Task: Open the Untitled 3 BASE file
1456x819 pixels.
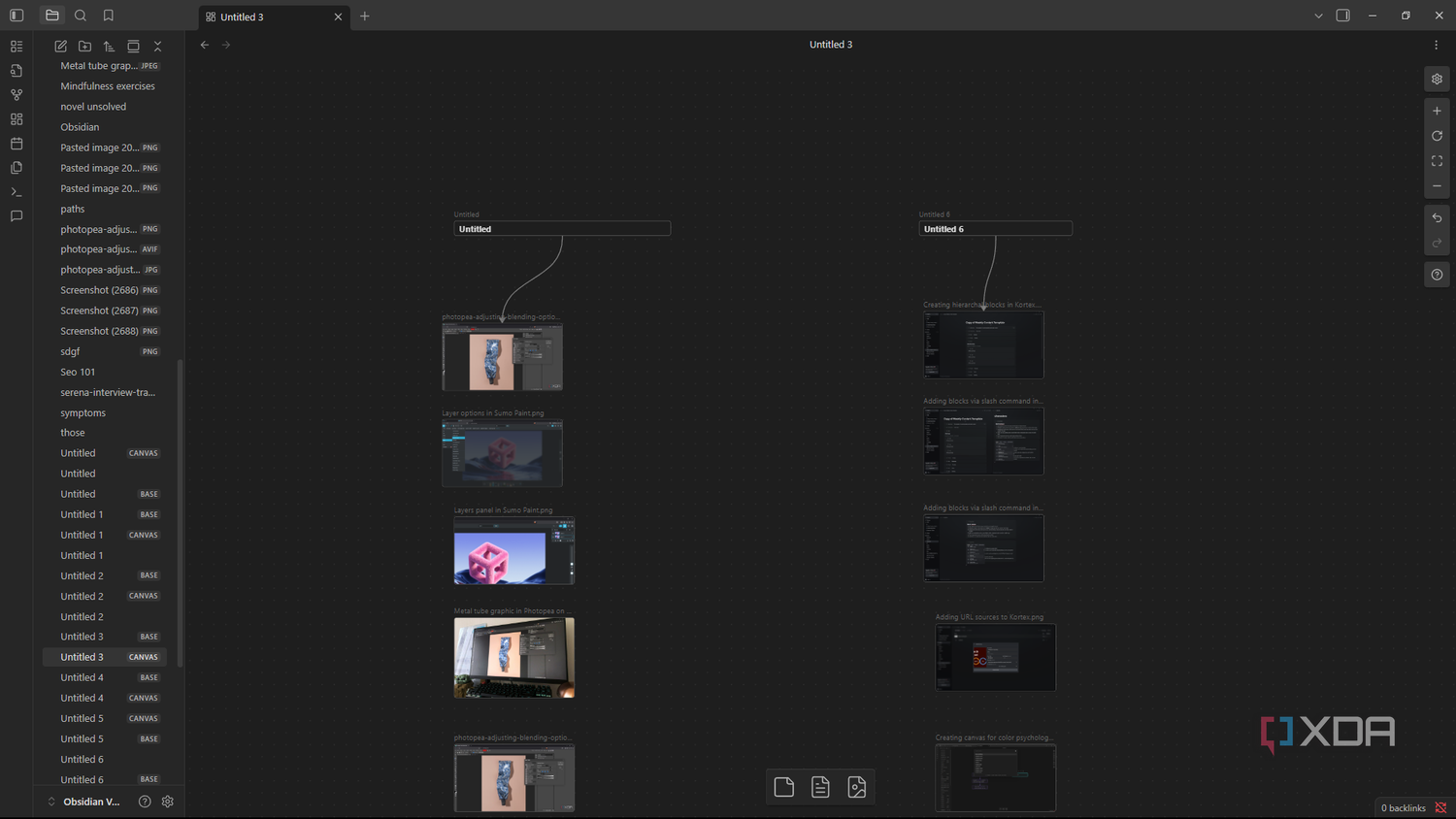Action: pyautogui.click(x=105, y=637)
